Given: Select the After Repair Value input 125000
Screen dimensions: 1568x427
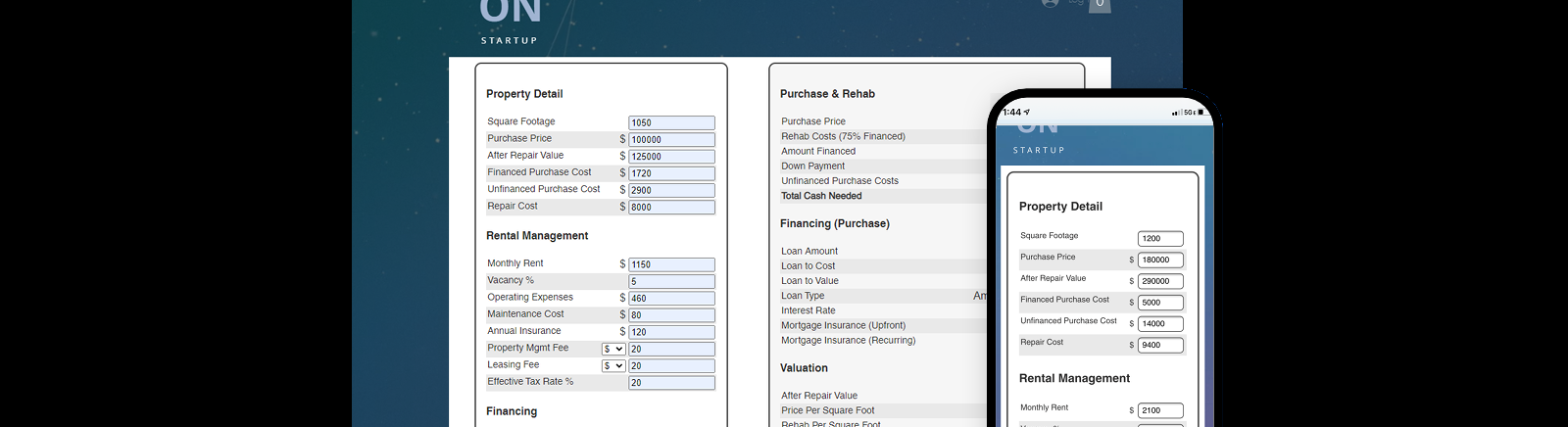Looking at the screenshot, I should [671, 157].
